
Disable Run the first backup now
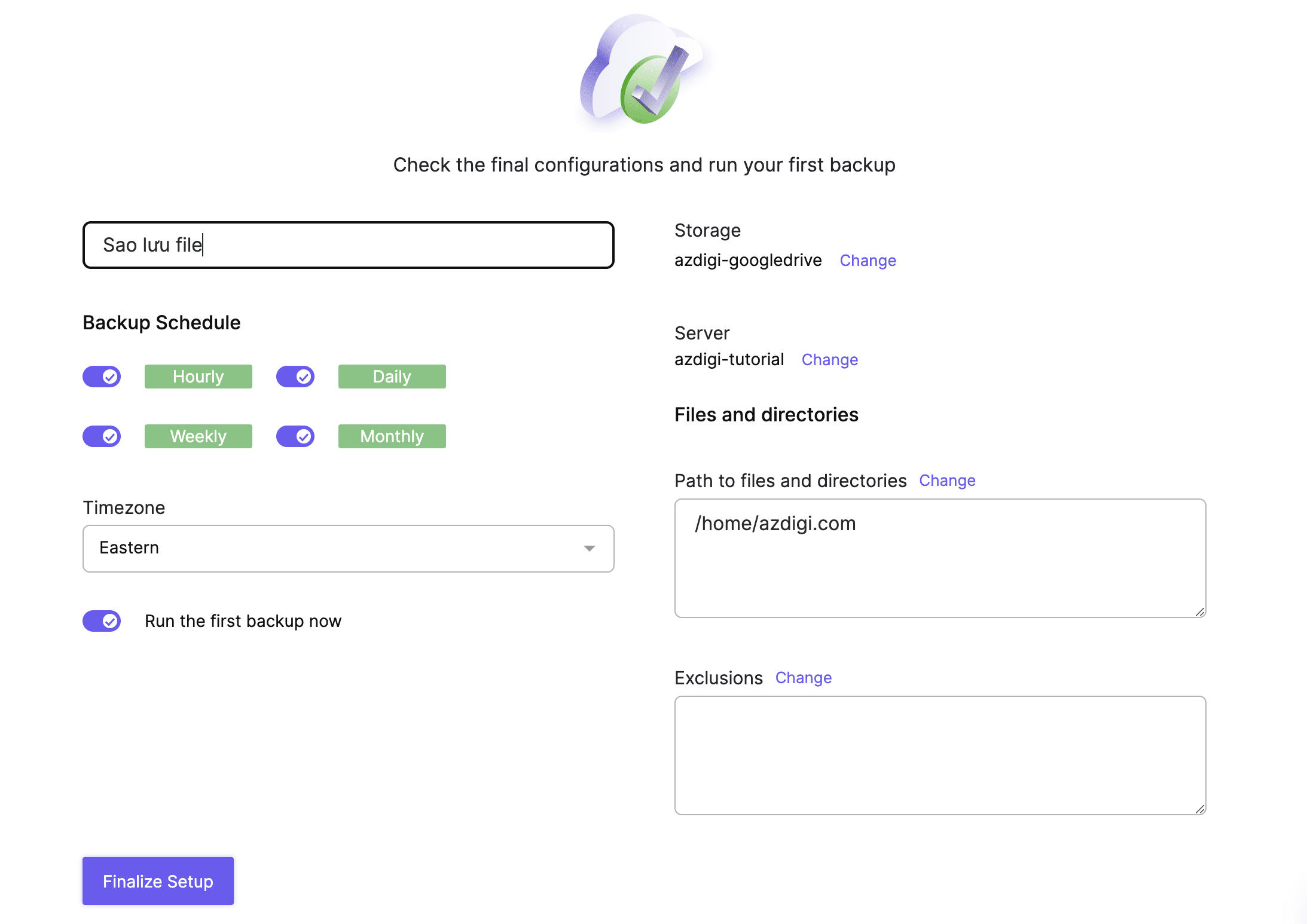(x=102, y=621)
